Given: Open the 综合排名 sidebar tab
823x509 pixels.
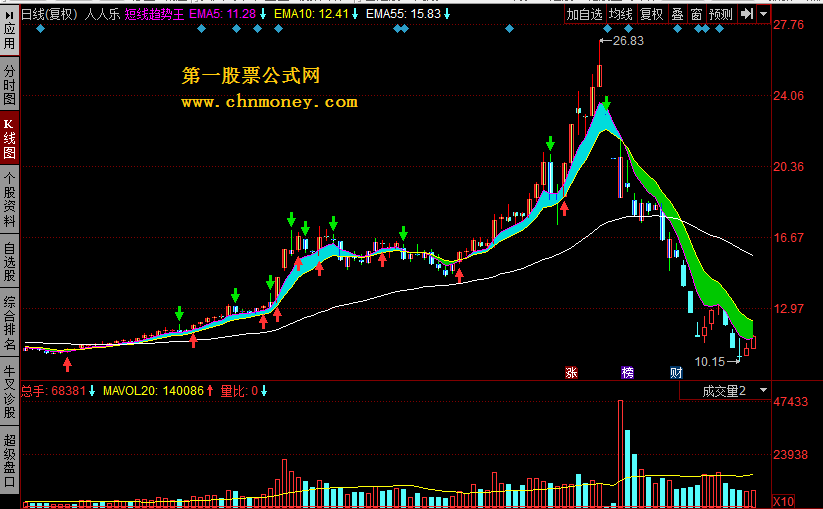Looking at the screenshot, I should click(9, 322).
